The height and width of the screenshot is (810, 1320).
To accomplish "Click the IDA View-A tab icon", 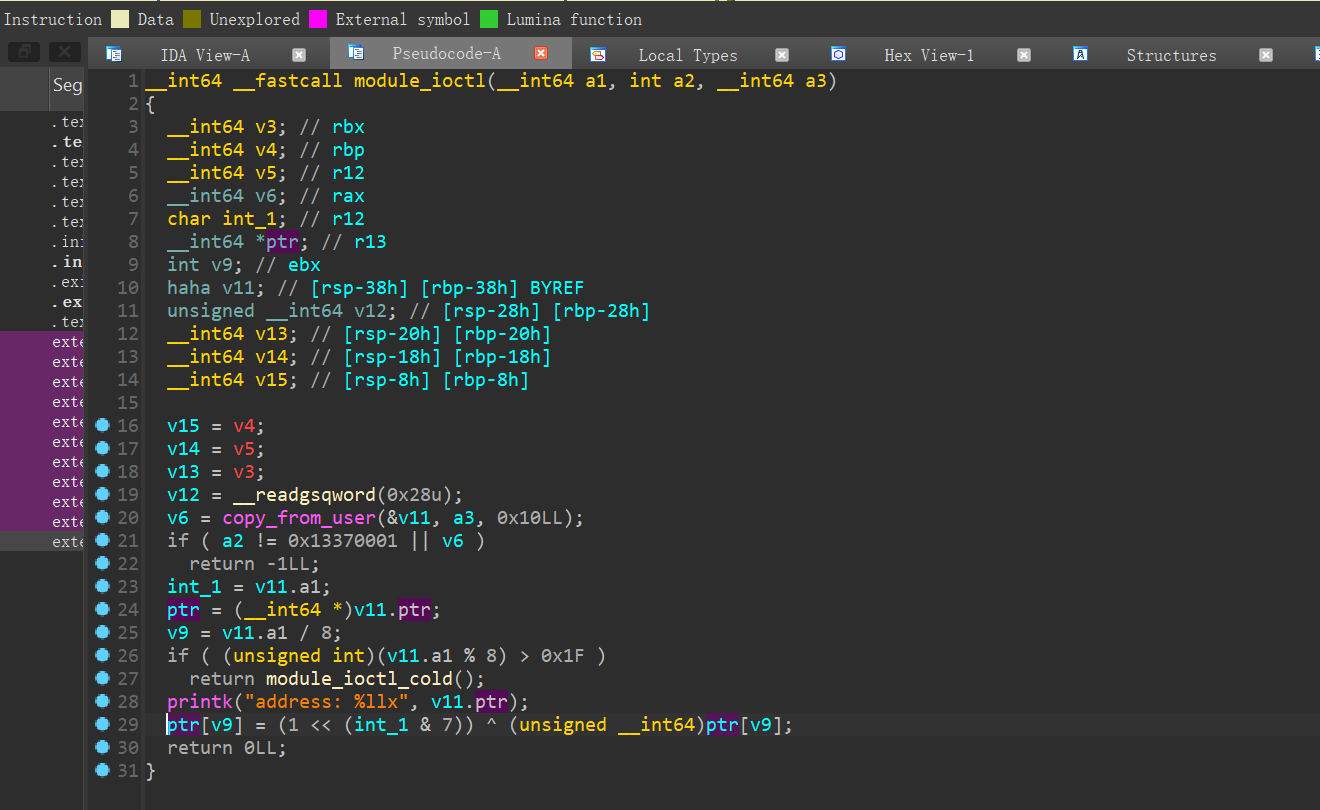I will click(x=114, y=55).
